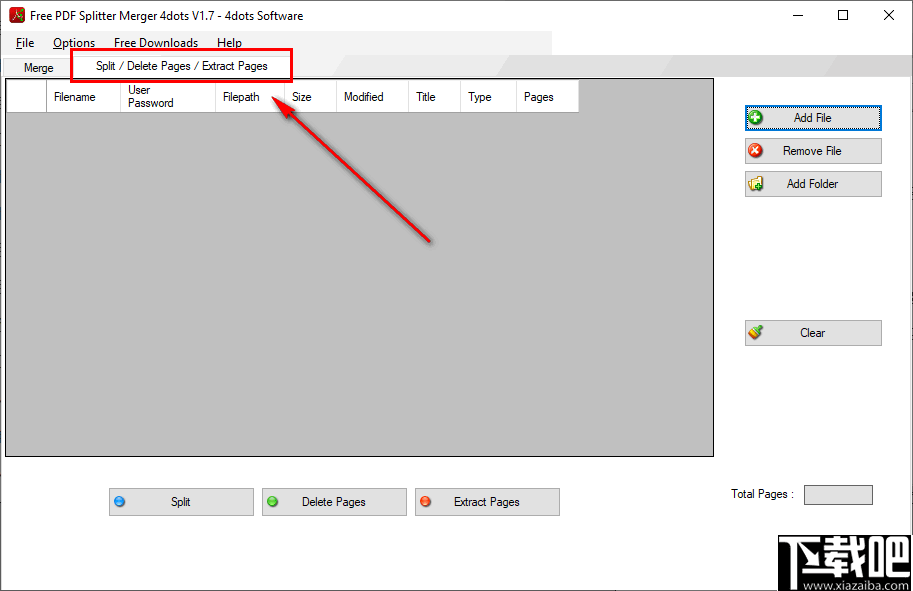Open the File menu

click(x=24, y=42)
